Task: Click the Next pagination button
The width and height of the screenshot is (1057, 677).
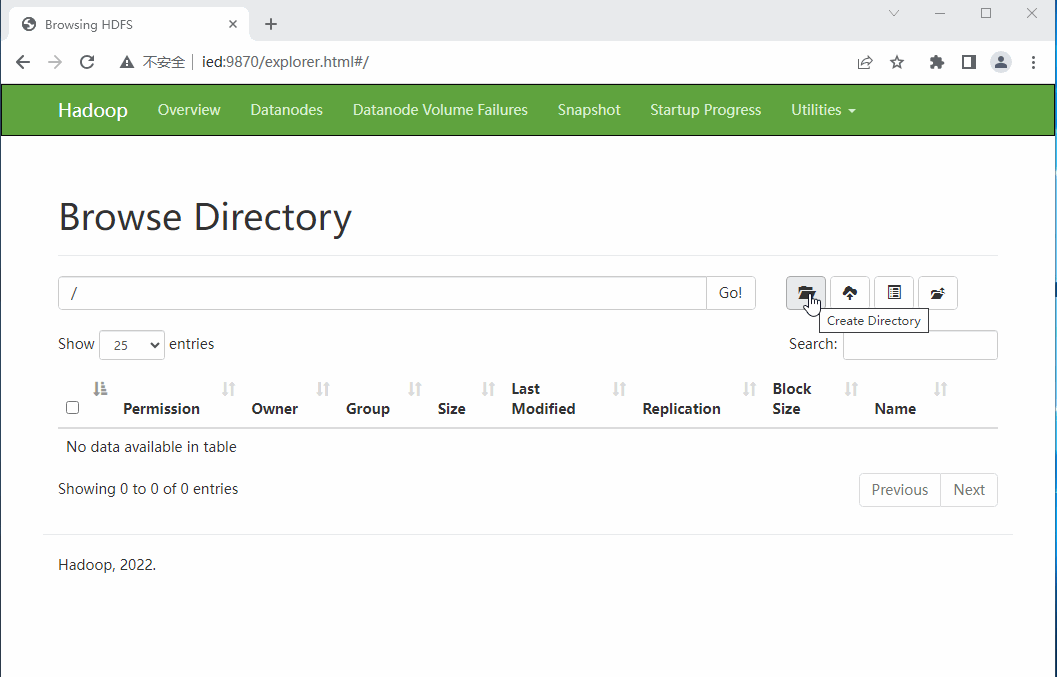Action: [968, 490]
